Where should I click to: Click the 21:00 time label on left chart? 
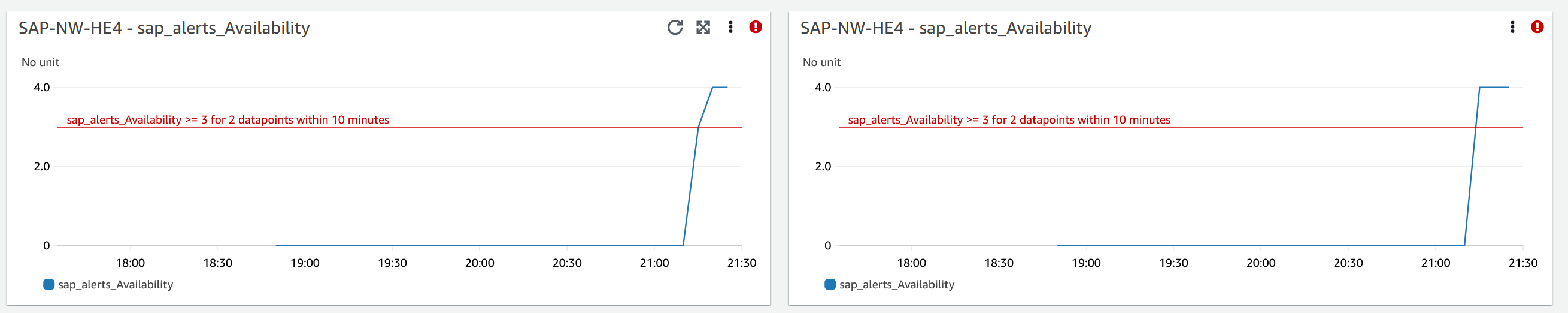pos(654,263)
